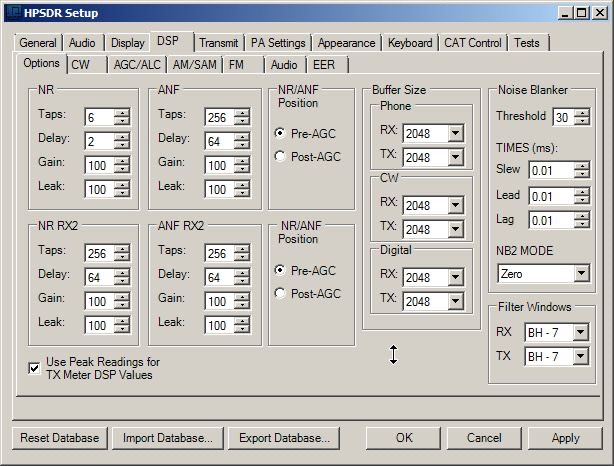The width and height of the screenshot is (614, 466).
Task: Open Digital RX buffer size dropdown
Action: click(456, 278)
